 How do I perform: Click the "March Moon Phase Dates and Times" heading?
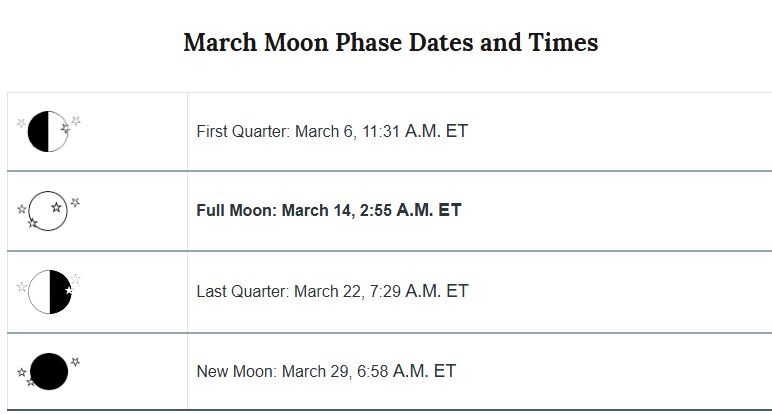(x=391, y=42)
